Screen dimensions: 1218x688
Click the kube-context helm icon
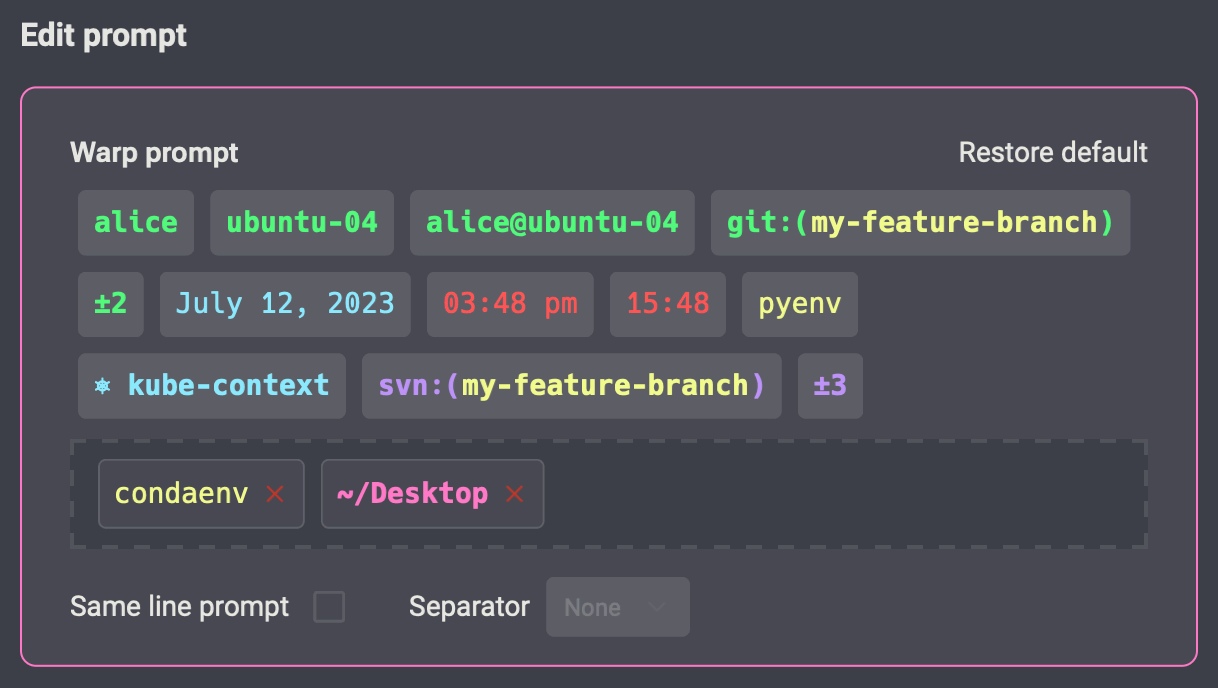click(102, 386)
